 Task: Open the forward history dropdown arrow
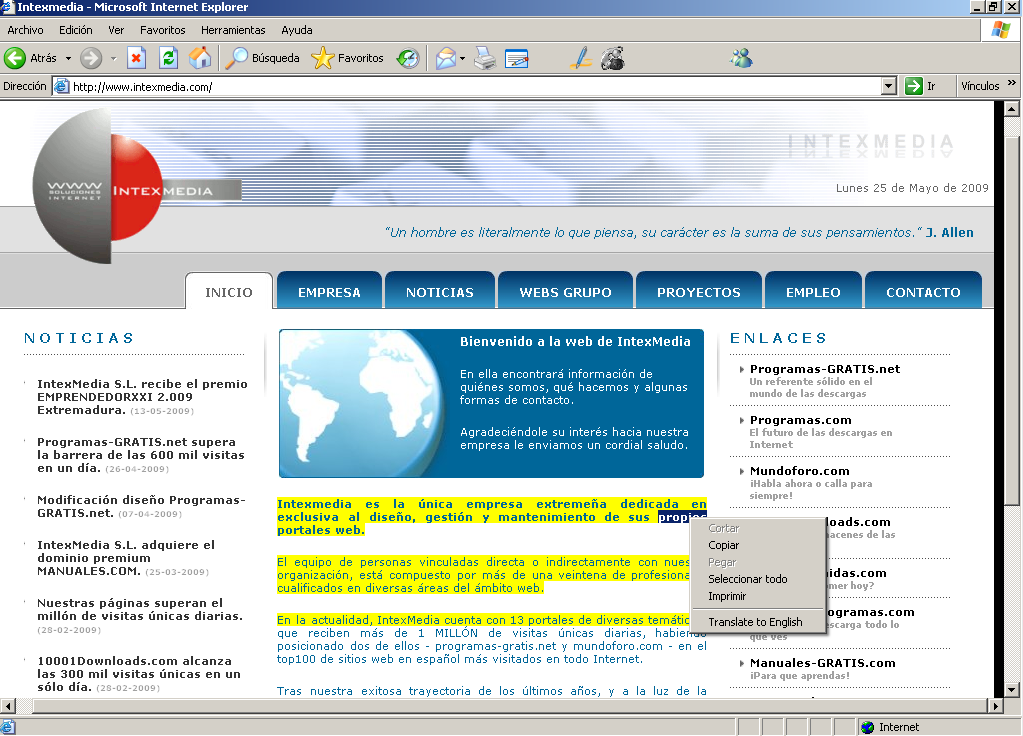point(113,58)
